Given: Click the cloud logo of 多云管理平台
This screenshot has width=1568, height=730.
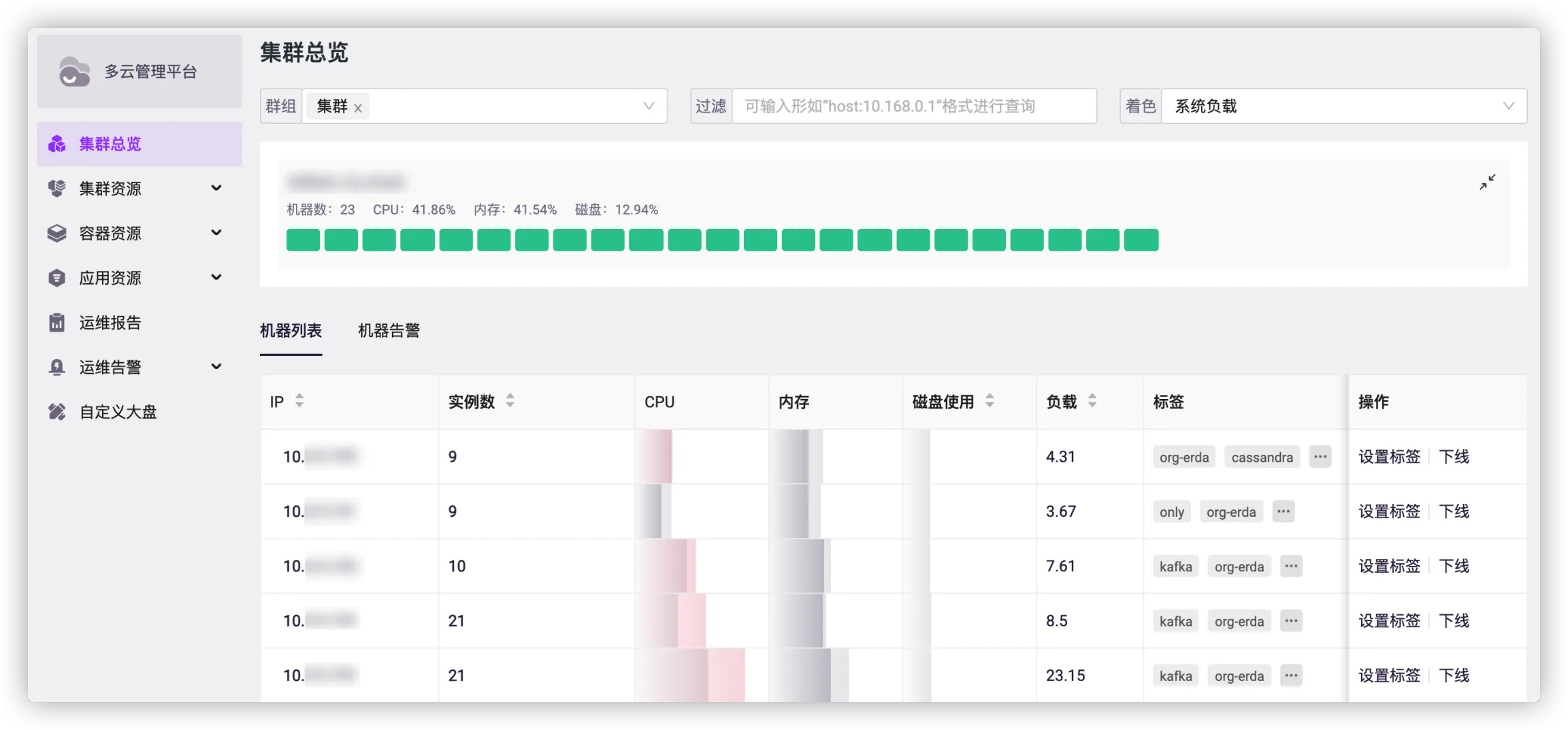Looking at the screenshot, I should point(74,72).
